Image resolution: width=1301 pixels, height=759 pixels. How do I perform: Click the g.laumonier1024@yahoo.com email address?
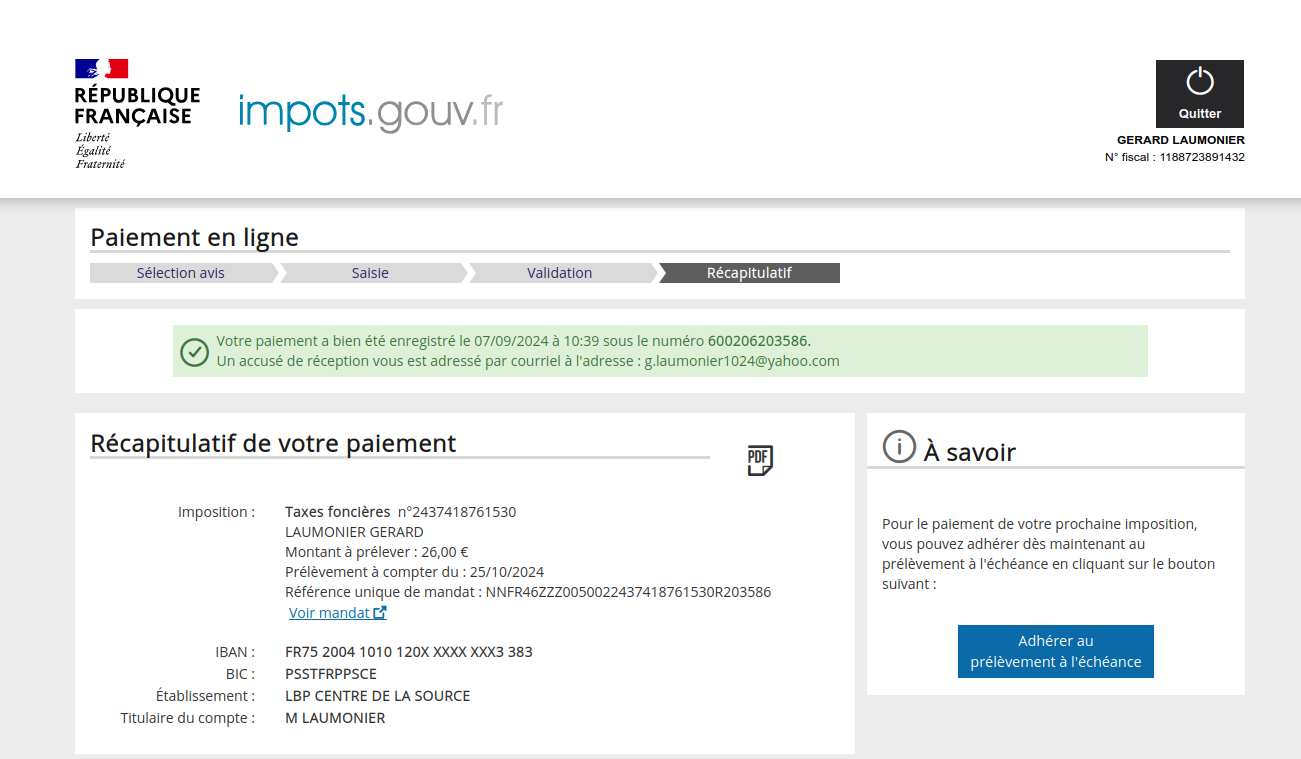(741, 361)
